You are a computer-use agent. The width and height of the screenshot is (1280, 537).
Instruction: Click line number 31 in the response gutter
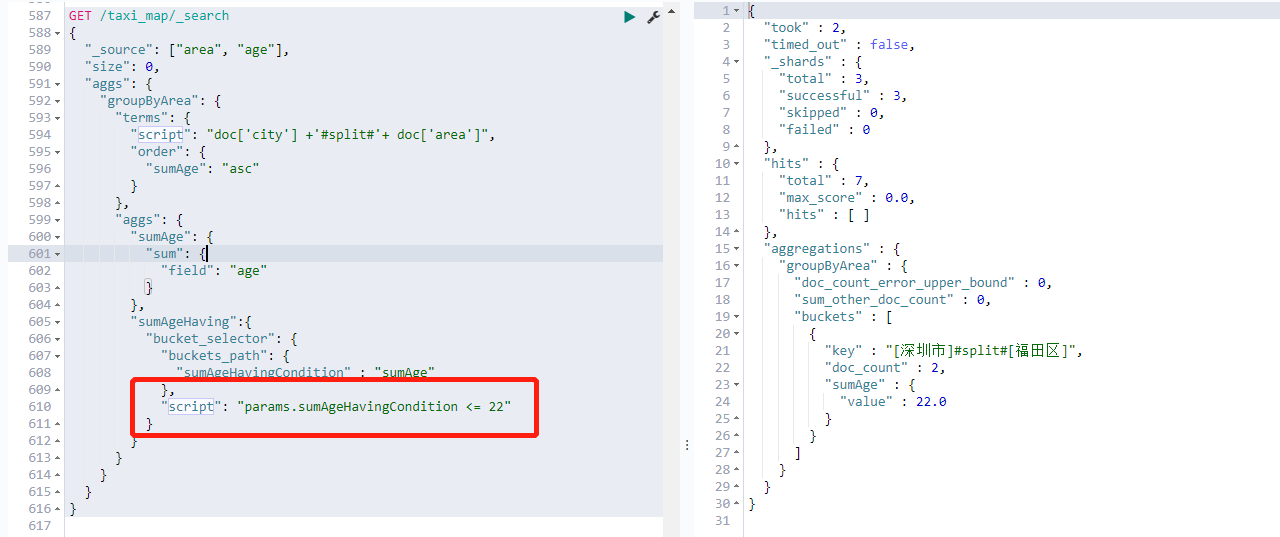coord(722,520)
